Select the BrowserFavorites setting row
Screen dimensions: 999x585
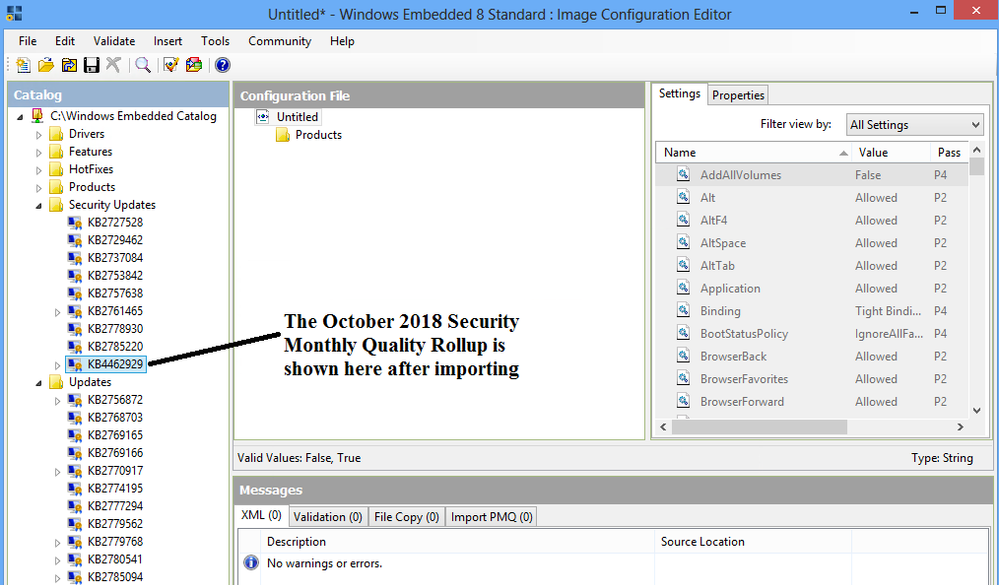[812, 379]
